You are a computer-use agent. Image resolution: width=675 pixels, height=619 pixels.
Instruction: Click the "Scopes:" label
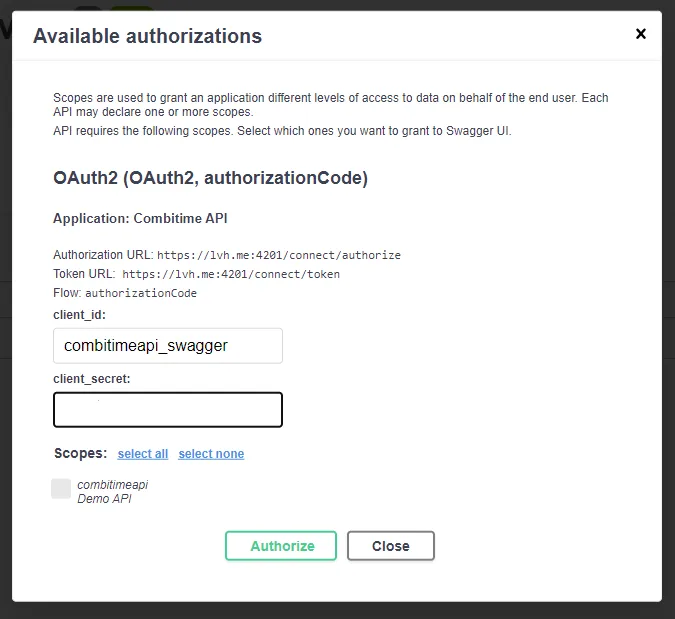(x=80, y=453)
